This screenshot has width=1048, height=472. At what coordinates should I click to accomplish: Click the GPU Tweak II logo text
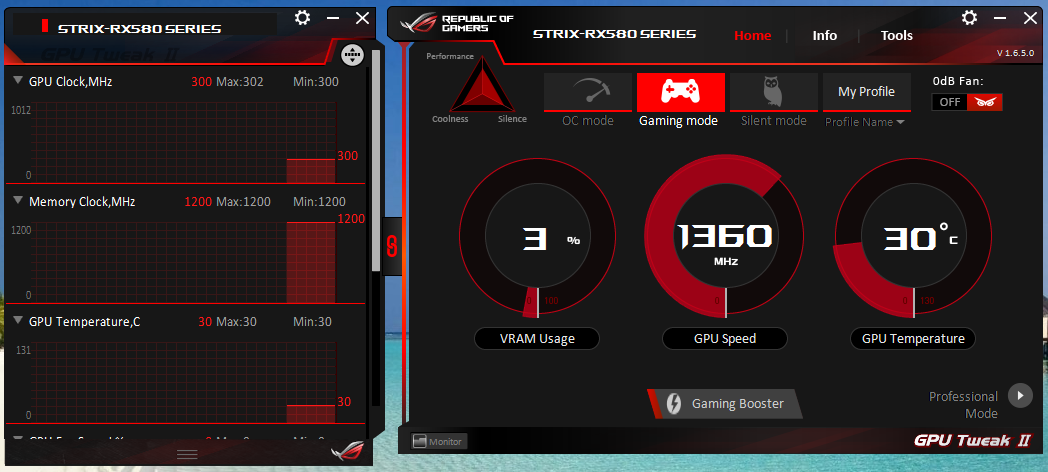(972, 441)
